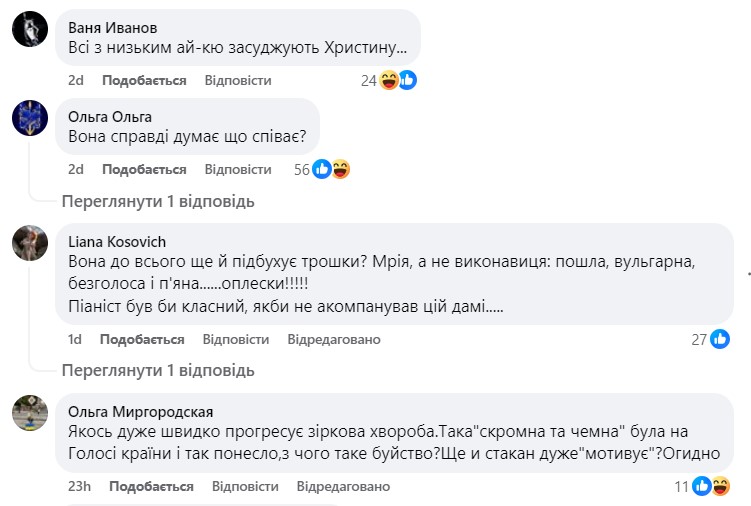
Task: Like Ольга Миргородская's comment via Подобається
Action: point(151,486)
